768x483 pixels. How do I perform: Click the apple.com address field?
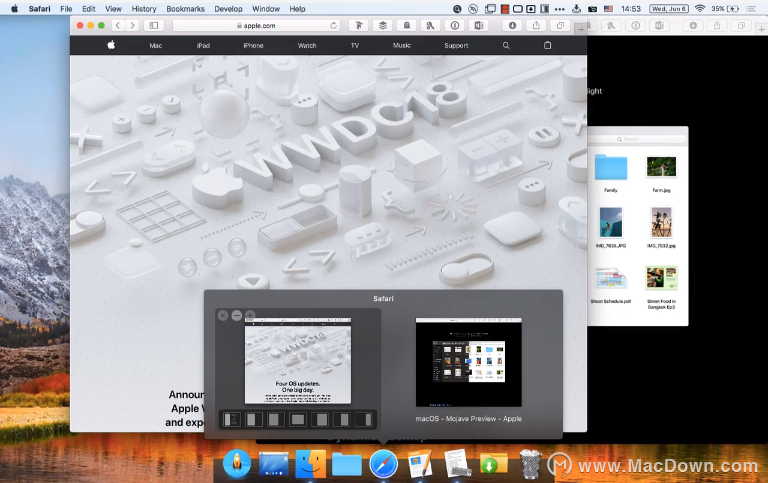coord(256,25)
